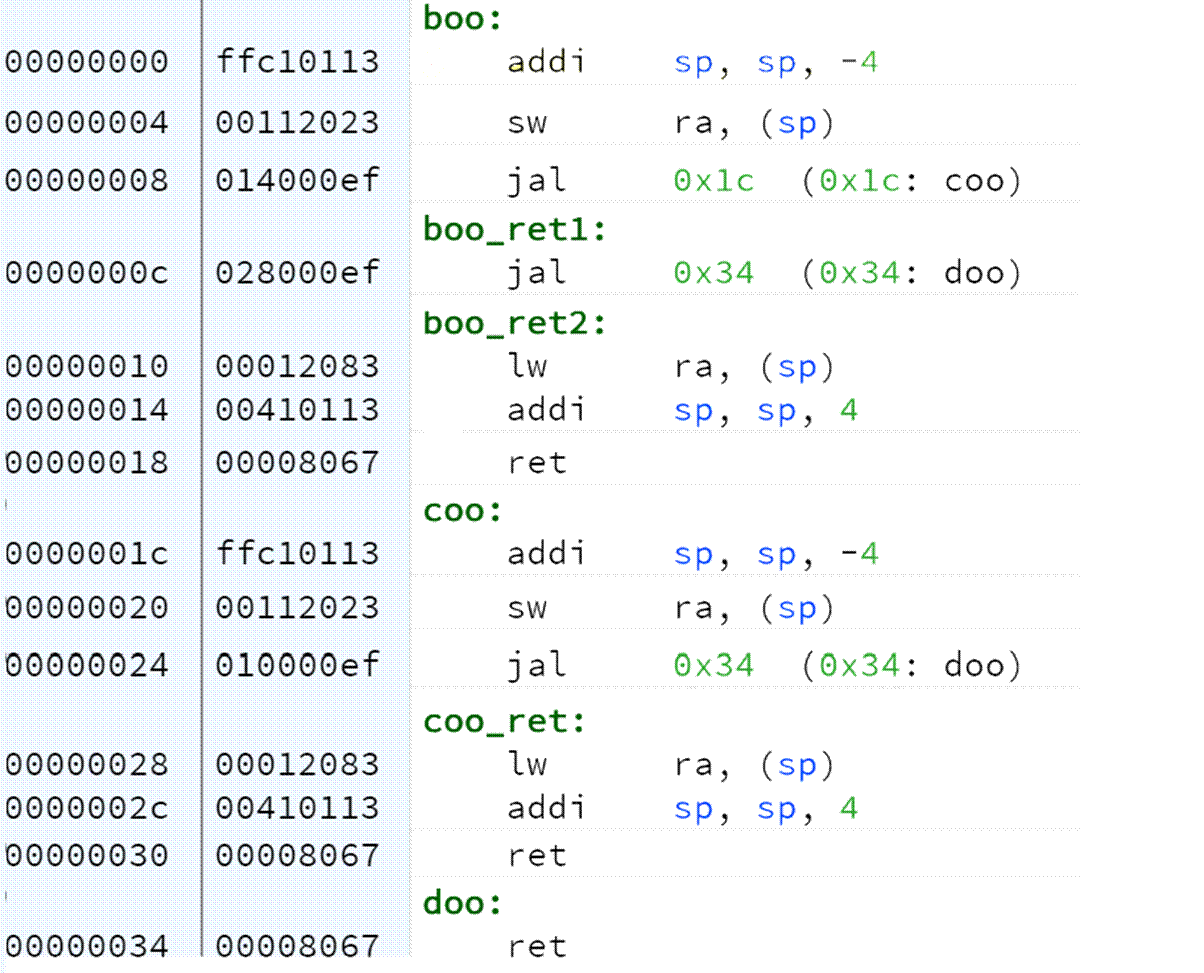
Task: Select address 00000034 at the bottom
Action: point(87,946)
